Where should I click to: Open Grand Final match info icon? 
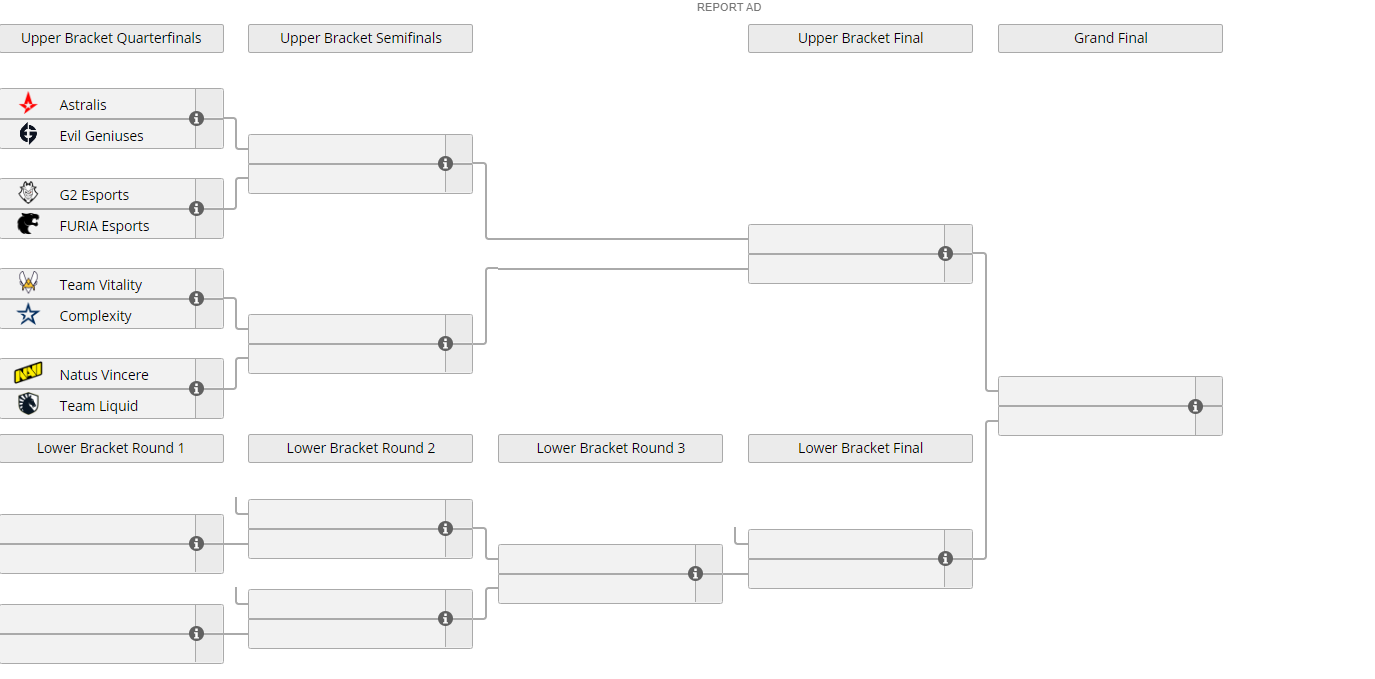tap(1195, 406)
